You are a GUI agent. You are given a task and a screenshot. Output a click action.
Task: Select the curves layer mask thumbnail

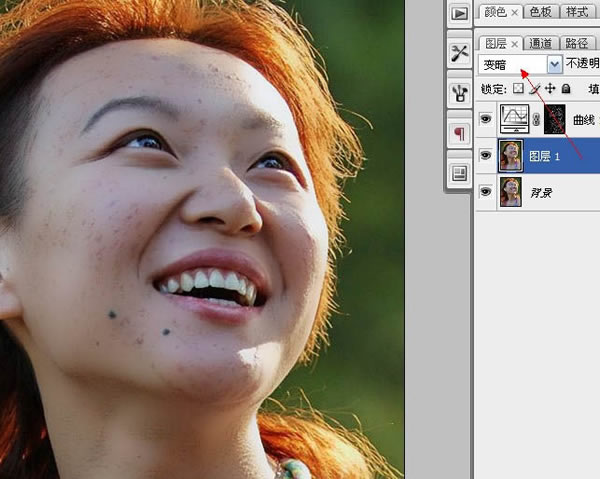[x=554, y=120]
